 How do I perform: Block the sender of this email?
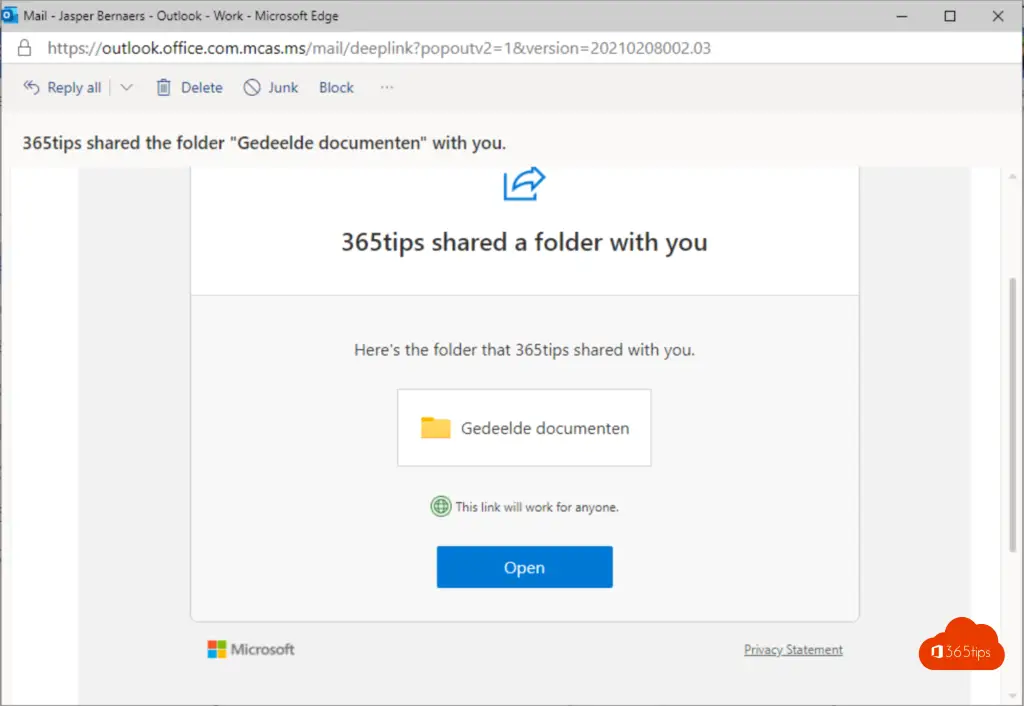tap(336, 88)
